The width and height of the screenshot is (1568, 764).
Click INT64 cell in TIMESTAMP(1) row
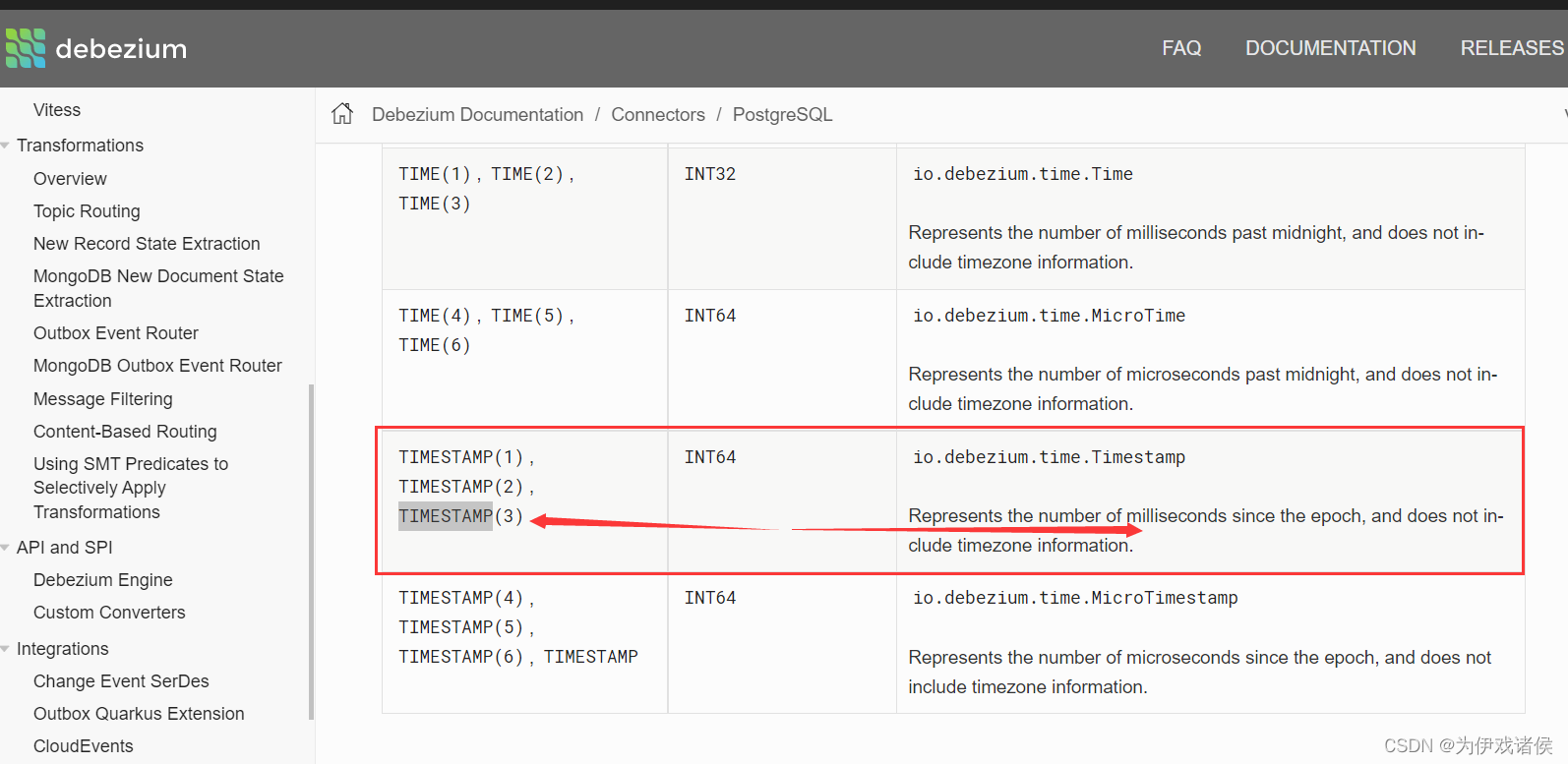coord(710,457)
